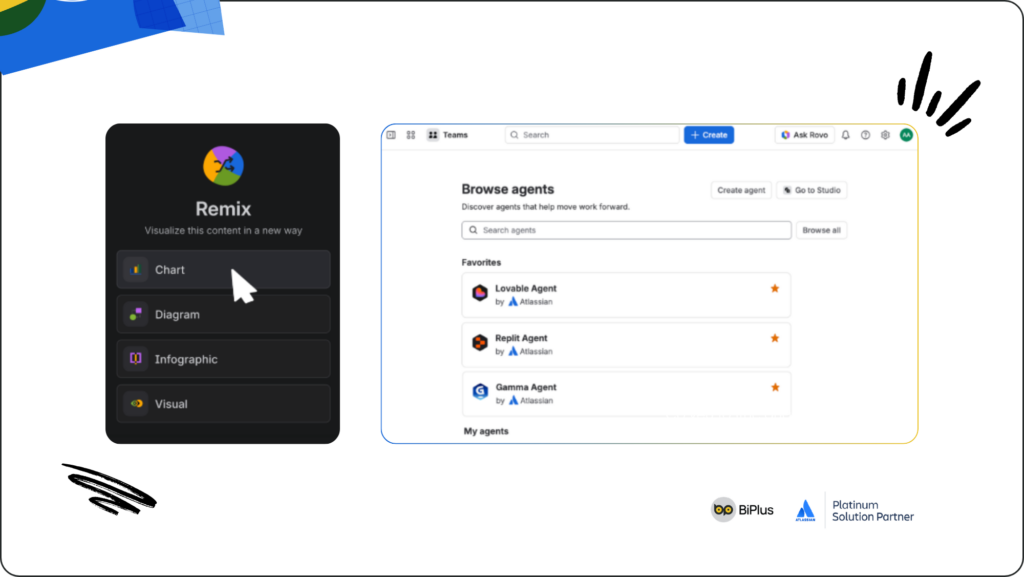Click the Browse all button

tap(821, 230)
